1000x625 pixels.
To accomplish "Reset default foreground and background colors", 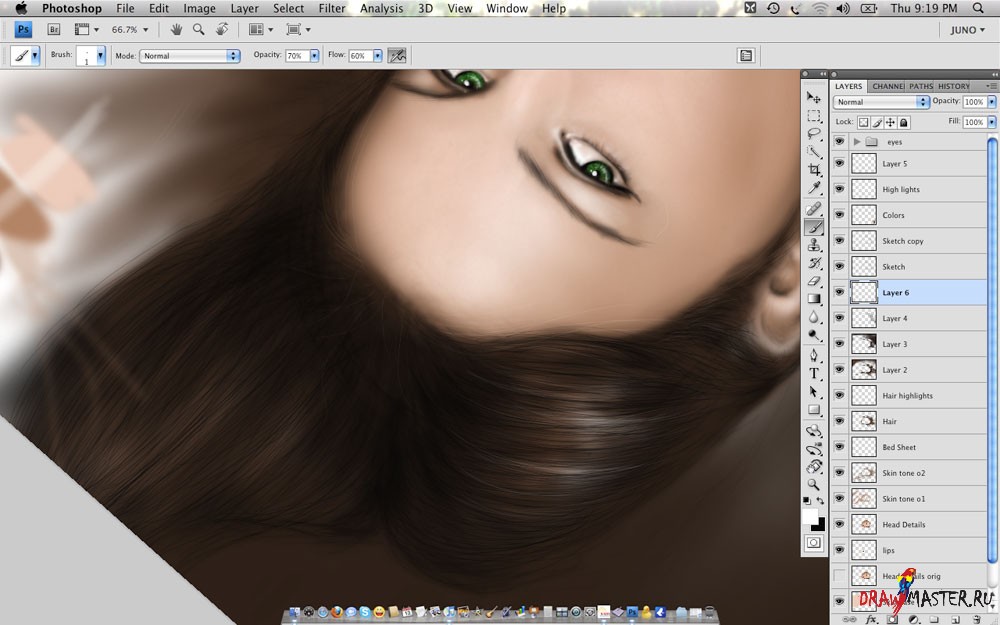I will pyautogui.click(x=807, y=501).
